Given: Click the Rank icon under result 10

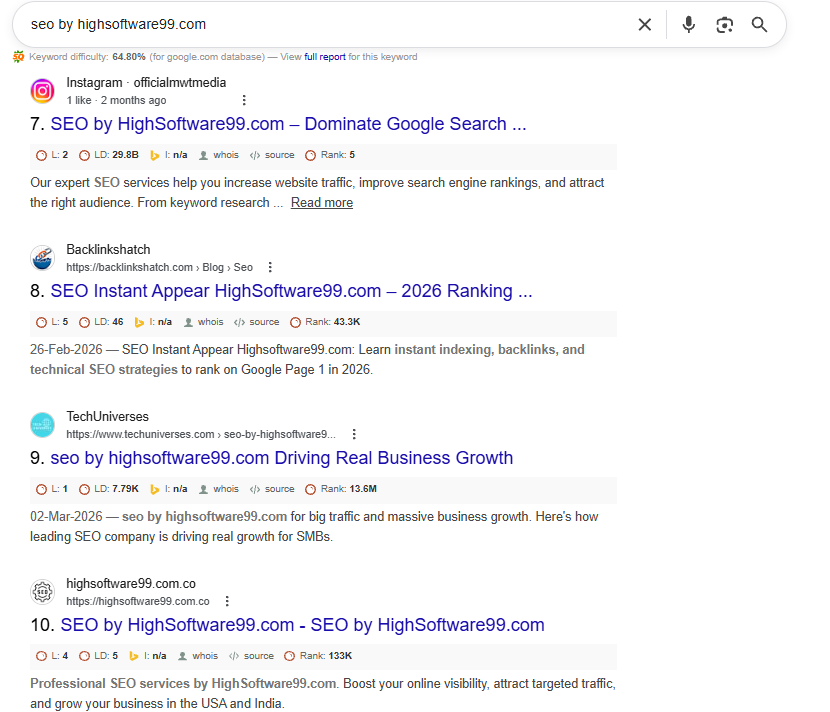Looking at the screenshot, I should pos(290,655).
